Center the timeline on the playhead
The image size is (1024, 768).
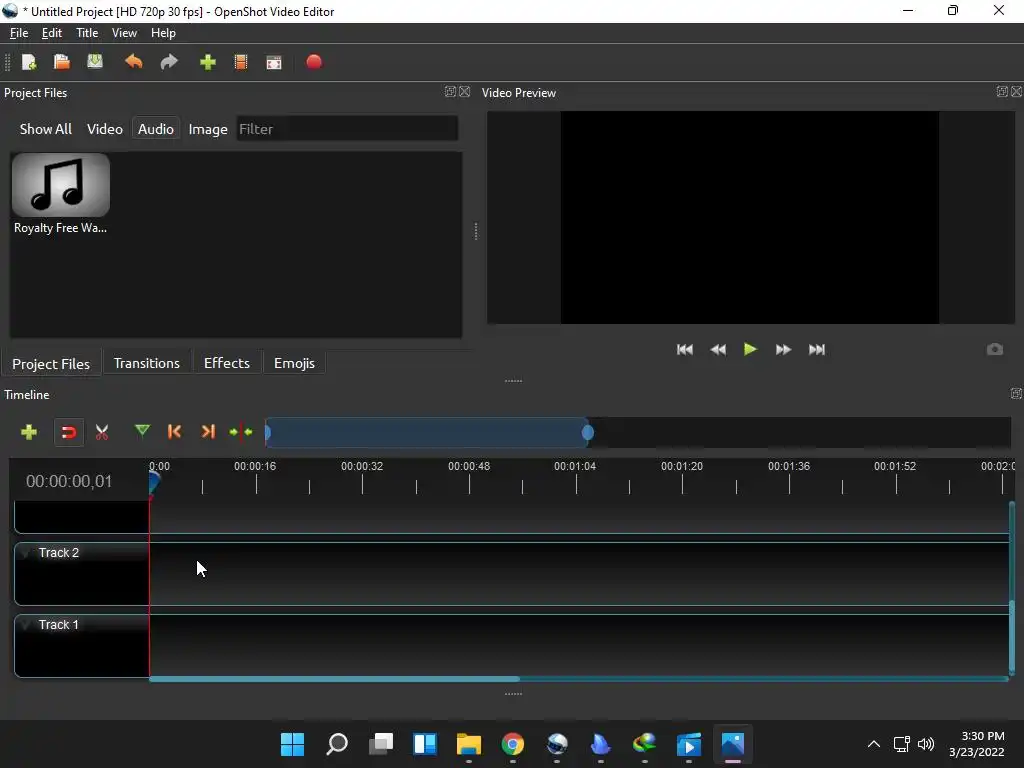pyautogui.click(x=241, y=432)
